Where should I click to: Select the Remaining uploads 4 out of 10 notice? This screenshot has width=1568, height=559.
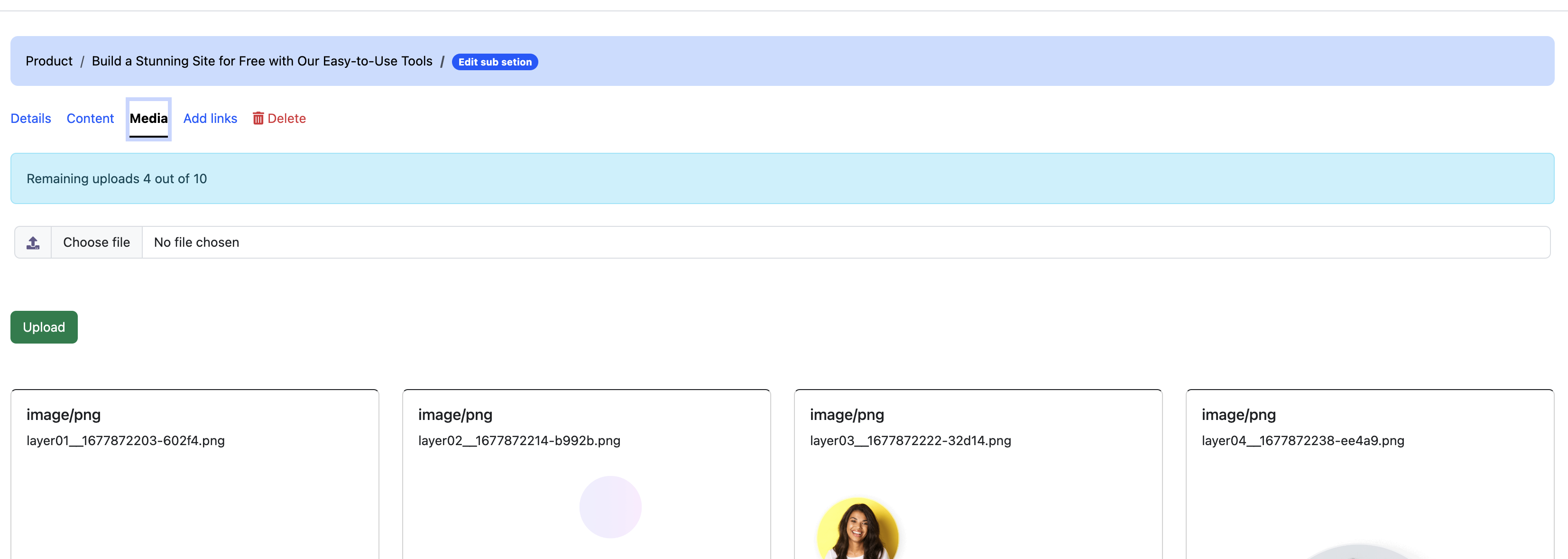782,178
